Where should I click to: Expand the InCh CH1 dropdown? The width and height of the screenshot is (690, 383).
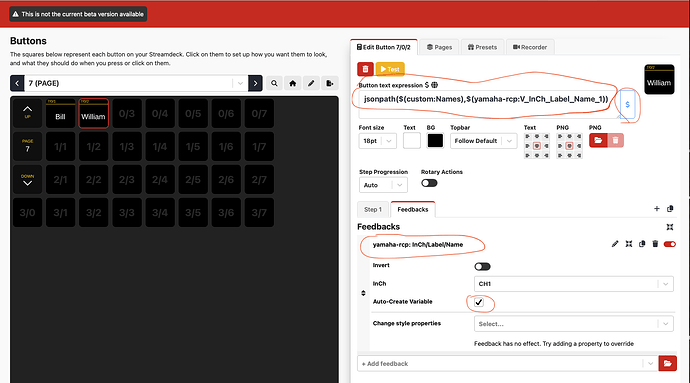coord(573,284)
